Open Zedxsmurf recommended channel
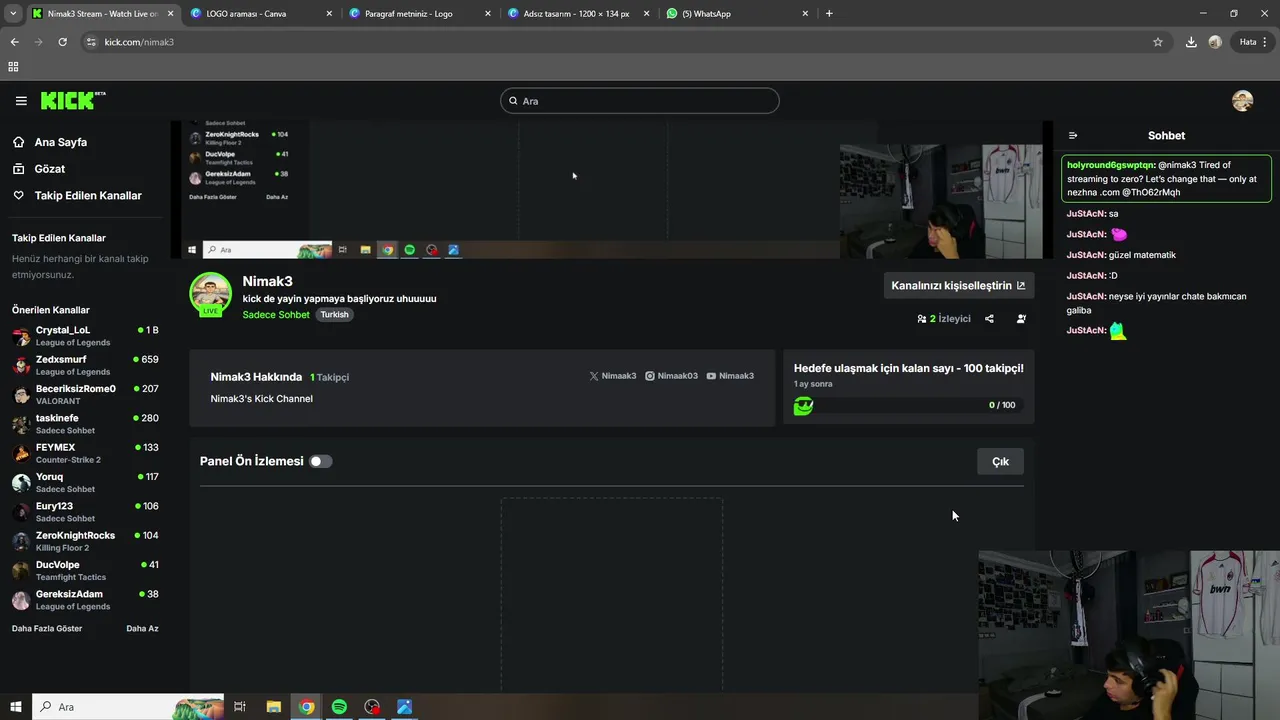 85,365
